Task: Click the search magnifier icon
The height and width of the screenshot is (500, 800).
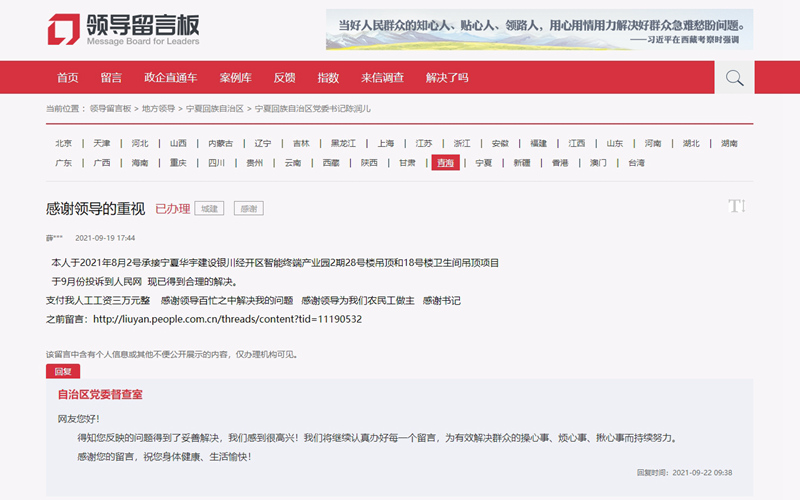Action: pos(734,78)
